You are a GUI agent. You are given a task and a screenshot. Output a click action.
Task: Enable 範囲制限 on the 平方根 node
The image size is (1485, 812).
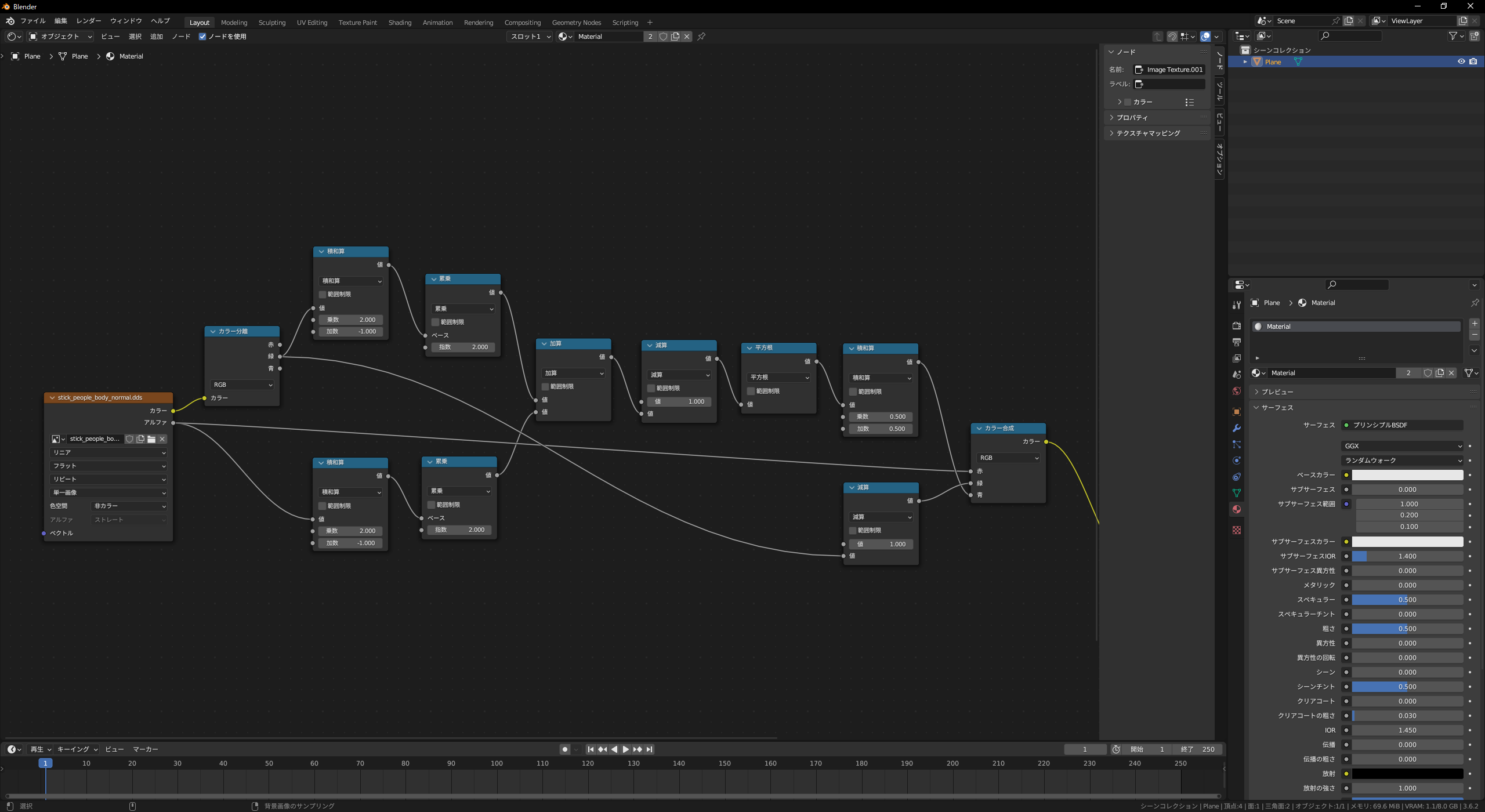751,391
